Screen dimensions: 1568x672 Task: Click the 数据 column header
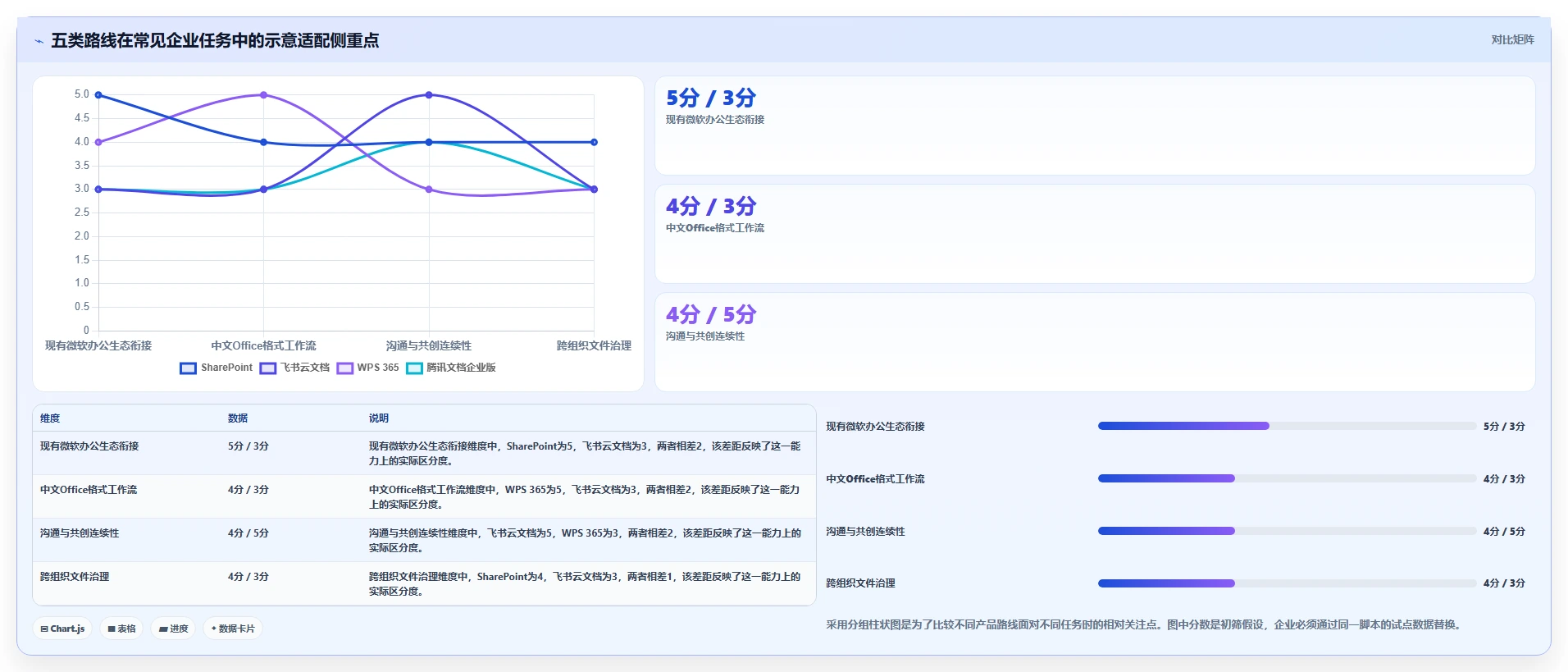(238, 418)
